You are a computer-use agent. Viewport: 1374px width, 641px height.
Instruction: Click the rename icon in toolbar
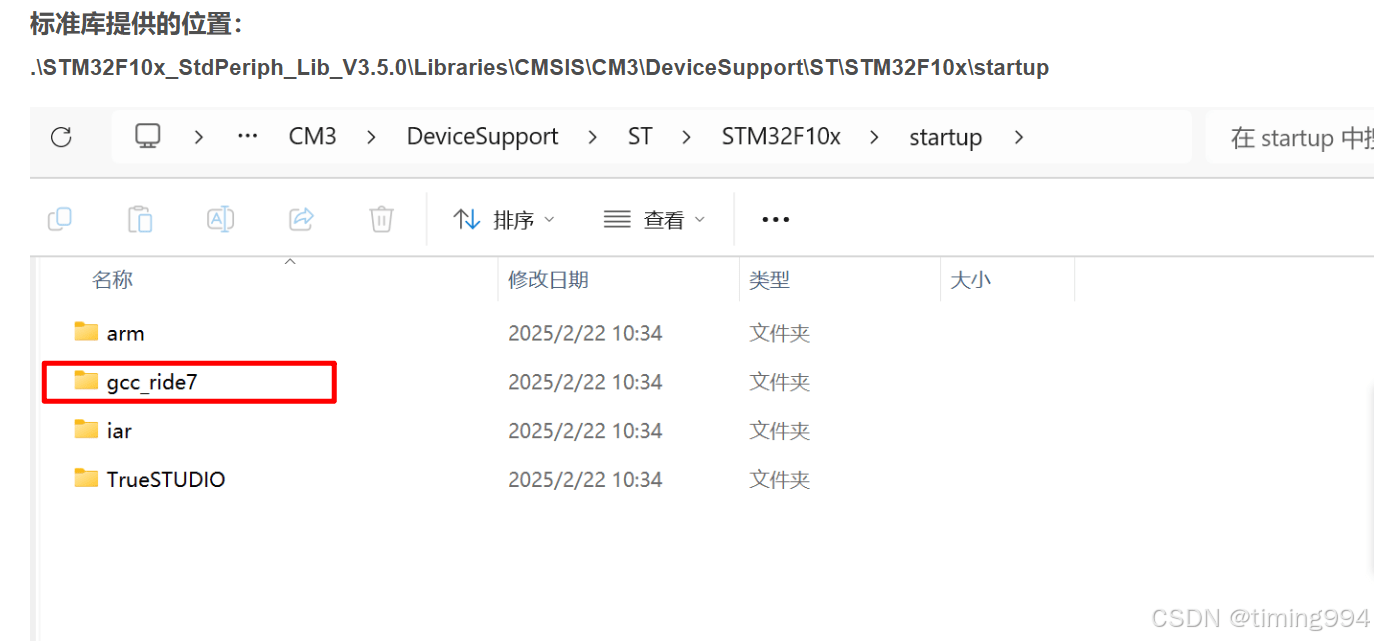click(x=220, y=219)
